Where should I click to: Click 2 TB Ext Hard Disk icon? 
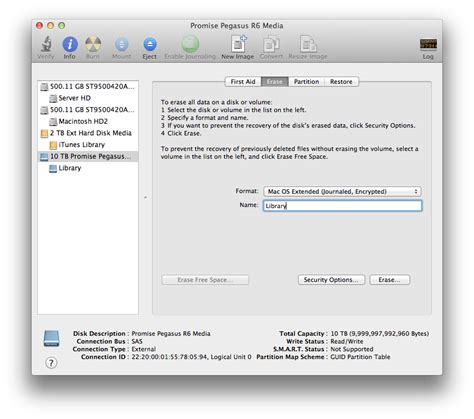[x=44, y=133]
